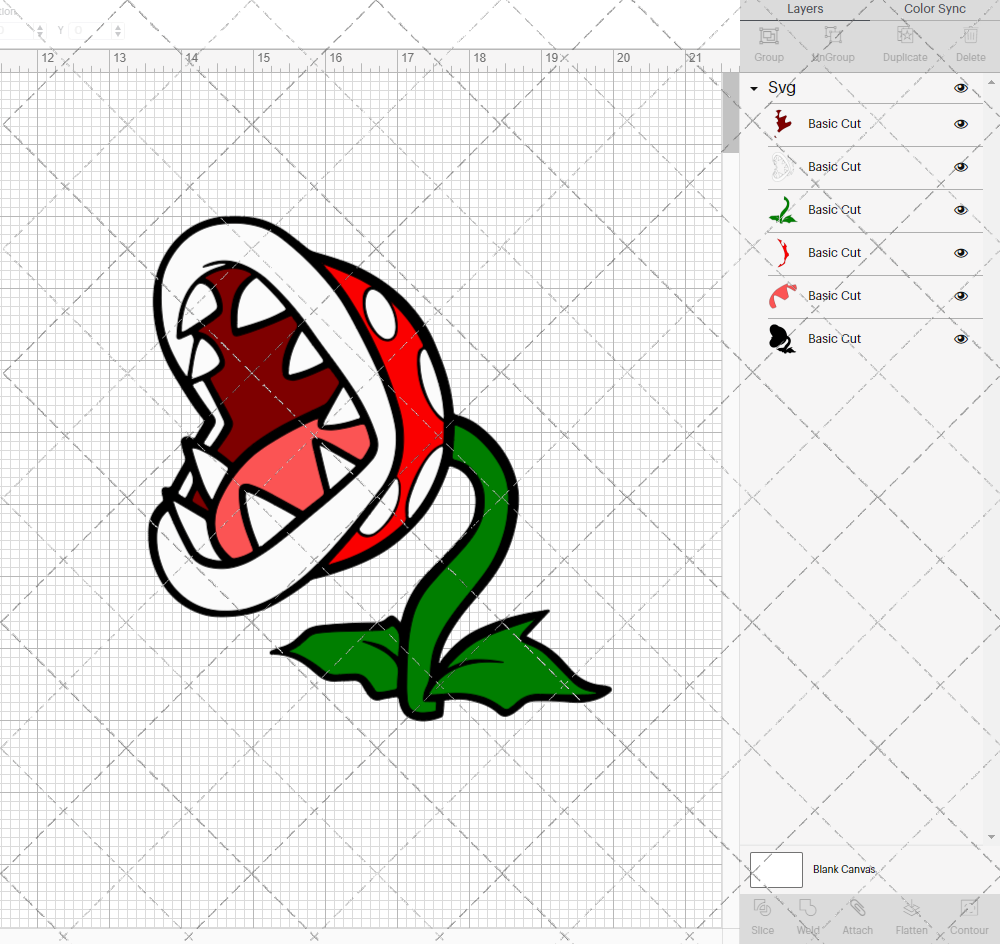
Task: Click the Contour tool icon
Action: 969,908
